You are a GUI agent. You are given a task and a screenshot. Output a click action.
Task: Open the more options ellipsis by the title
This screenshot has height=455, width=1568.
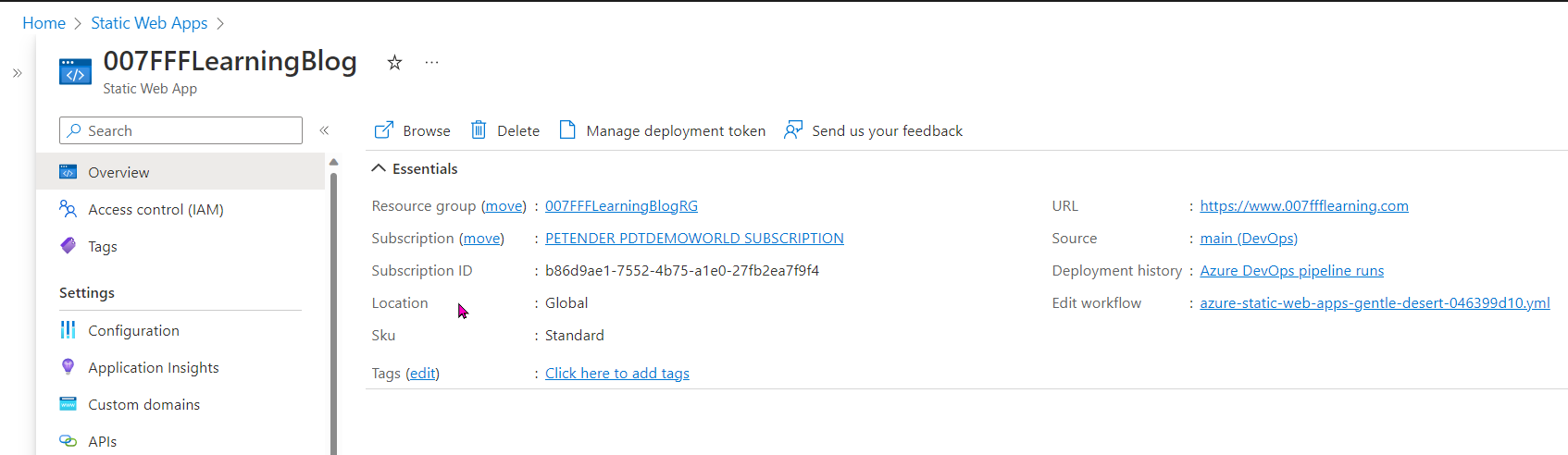click(x=431, y=63)
